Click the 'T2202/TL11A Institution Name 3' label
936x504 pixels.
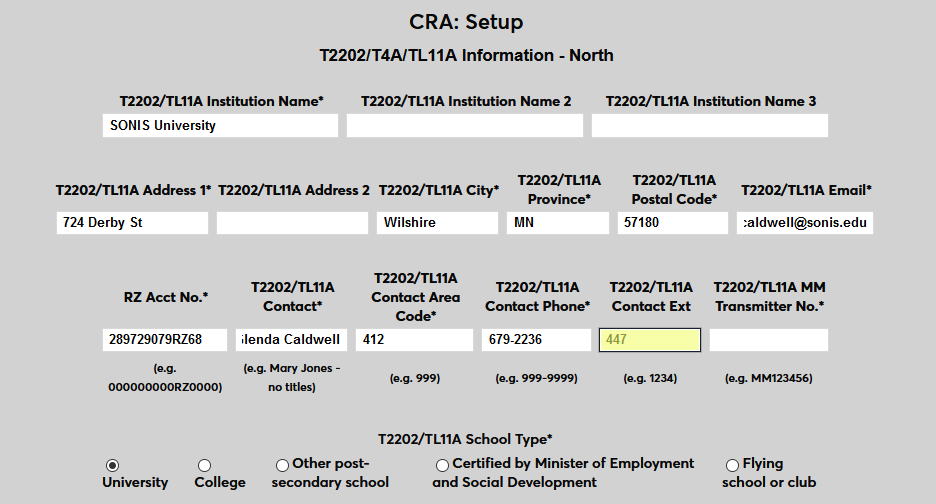[711, 102]
